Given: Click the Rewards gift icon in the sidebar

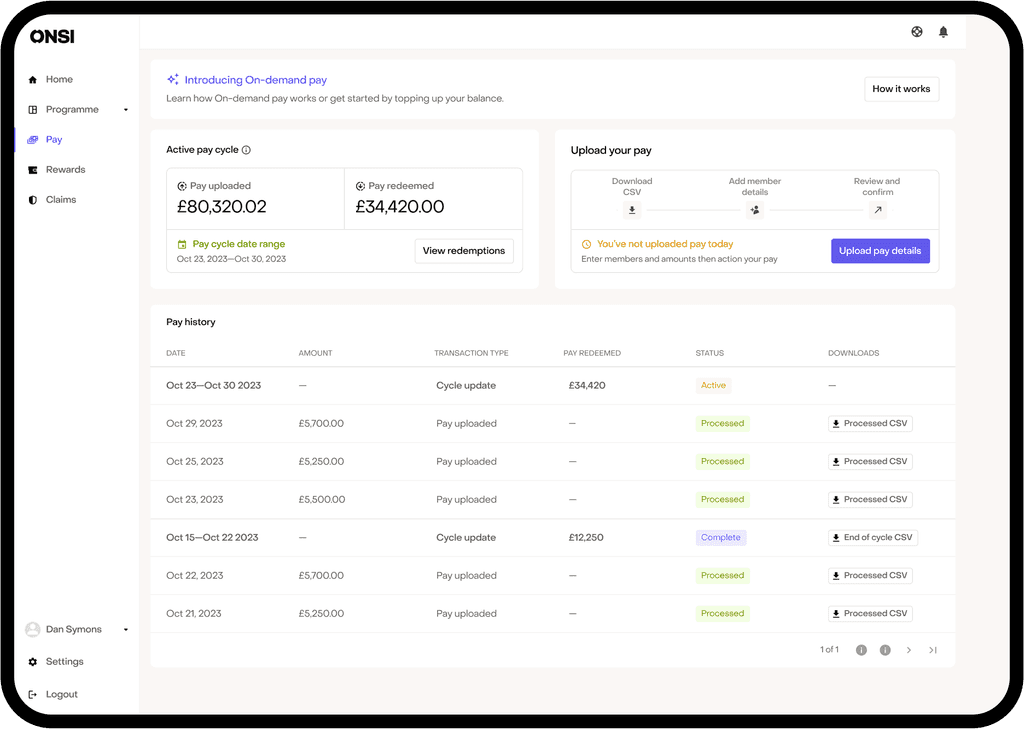Looking at the screenshot, I should [x=33, y=169].
